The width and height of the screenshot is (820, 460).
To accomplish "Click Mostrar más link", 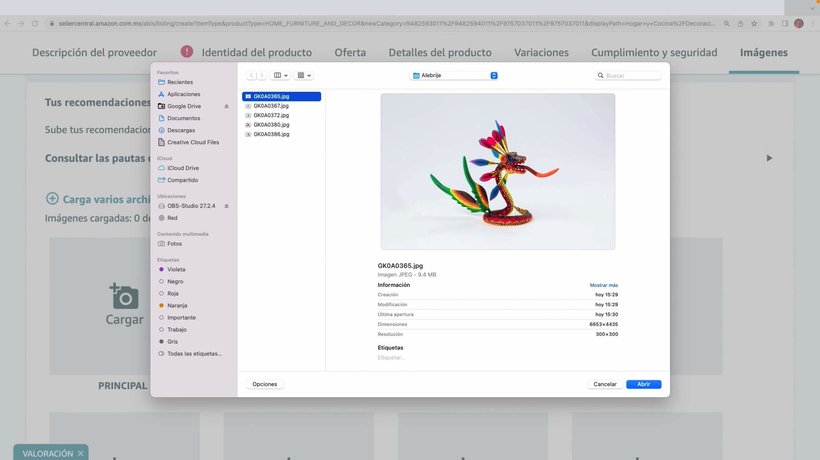I will tap(603, 285).
